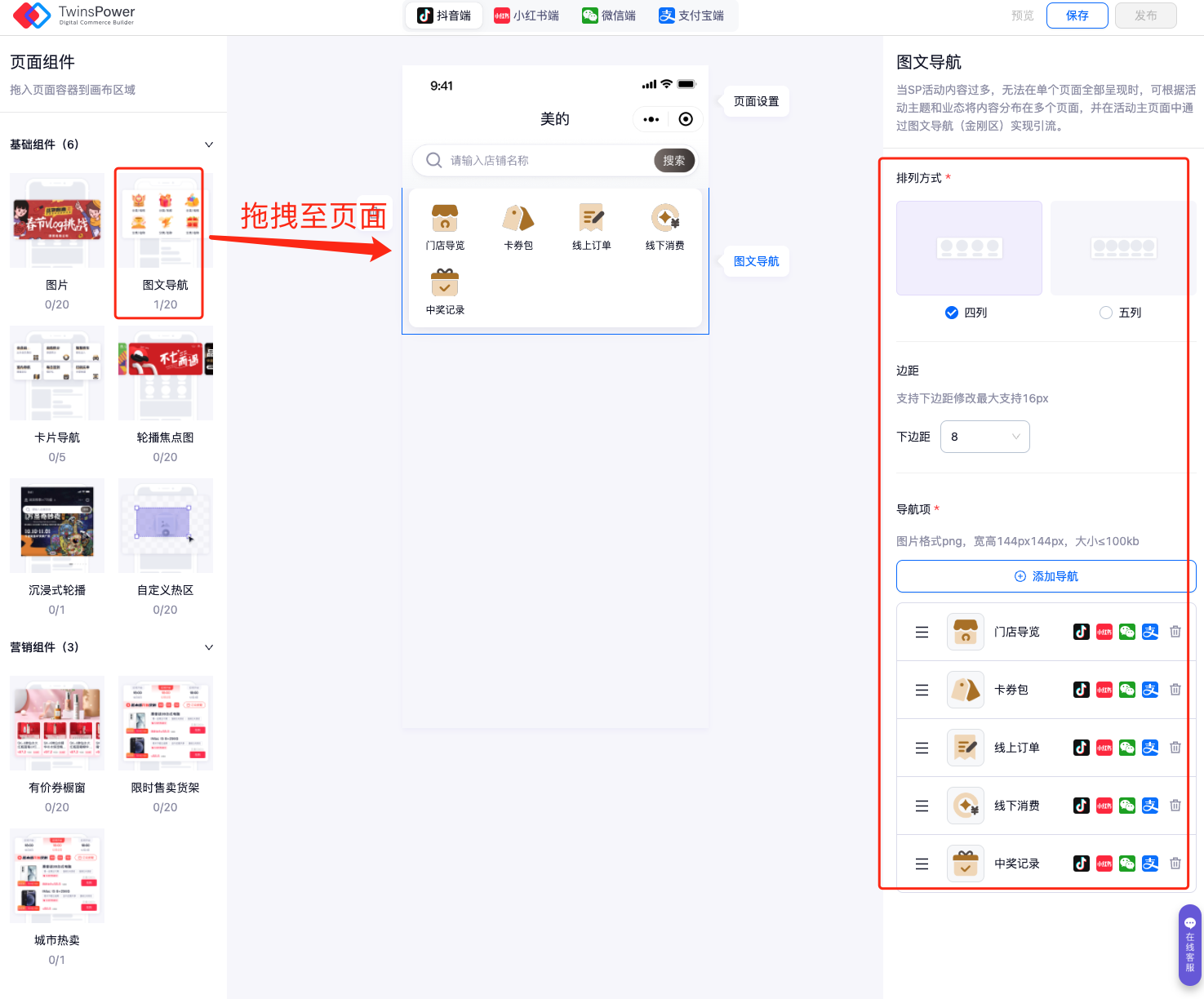This screenshot has height=999, width=1204.
Task: Click the 卡券包 icon in phone preview
Action: point(518,219)
